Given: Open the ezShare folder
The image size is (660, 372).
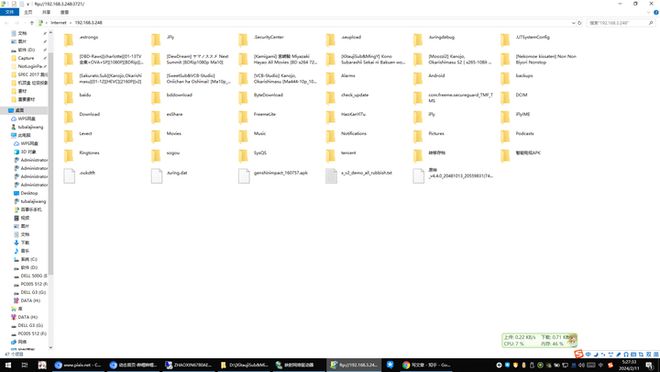Looking at the screenshot, I should (167, 117).
